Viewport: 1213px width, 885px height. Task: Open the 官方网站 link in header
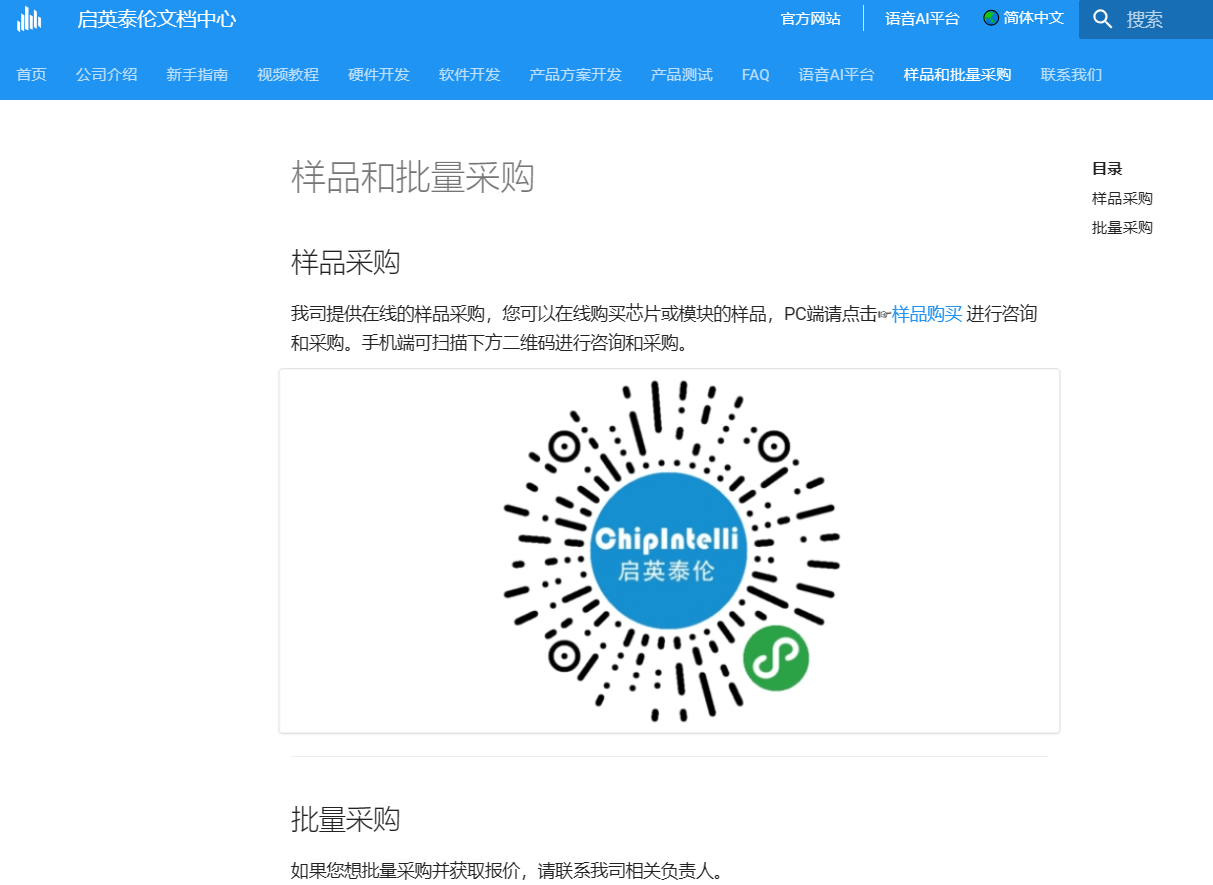click(x=810, y=19)
